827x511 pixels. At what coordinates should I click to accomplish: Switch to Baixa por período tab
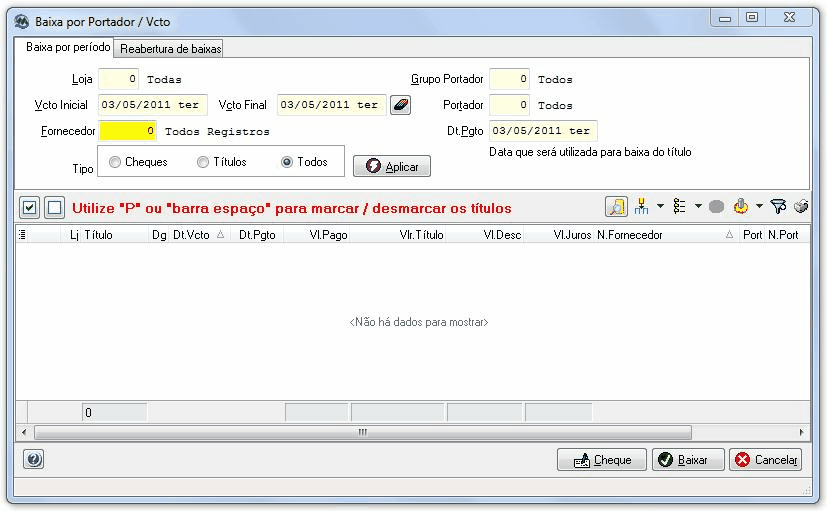pos(68,47)
